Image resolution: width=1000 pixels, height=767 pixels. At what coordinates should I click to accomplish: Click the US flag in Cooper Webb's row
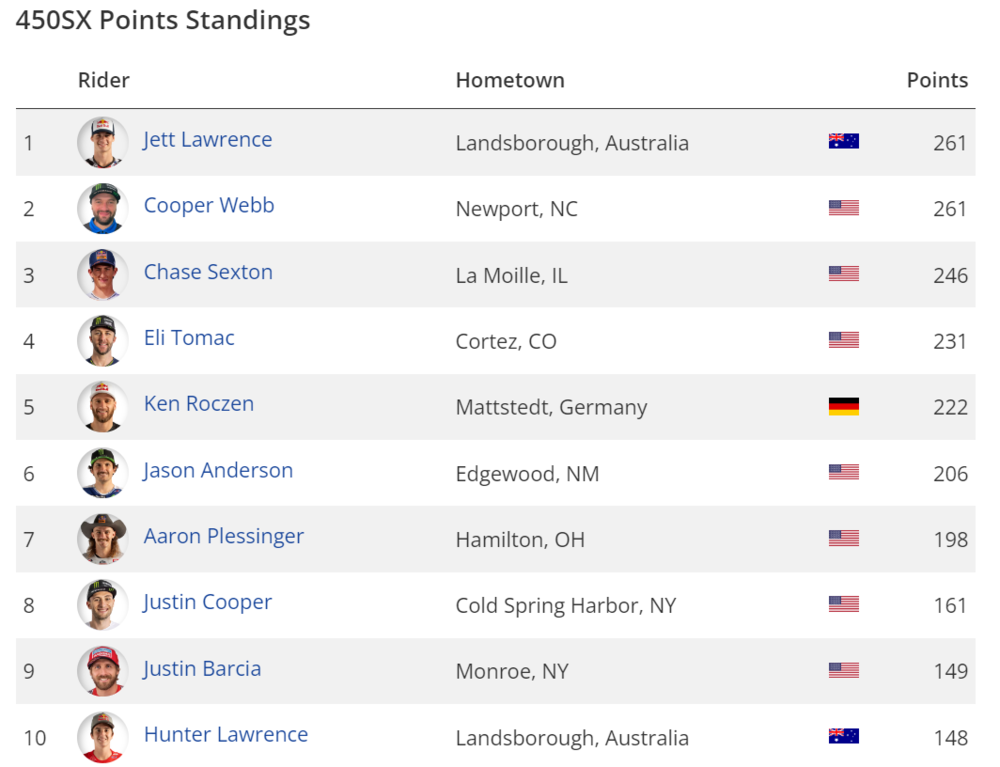tap(843, 208)
